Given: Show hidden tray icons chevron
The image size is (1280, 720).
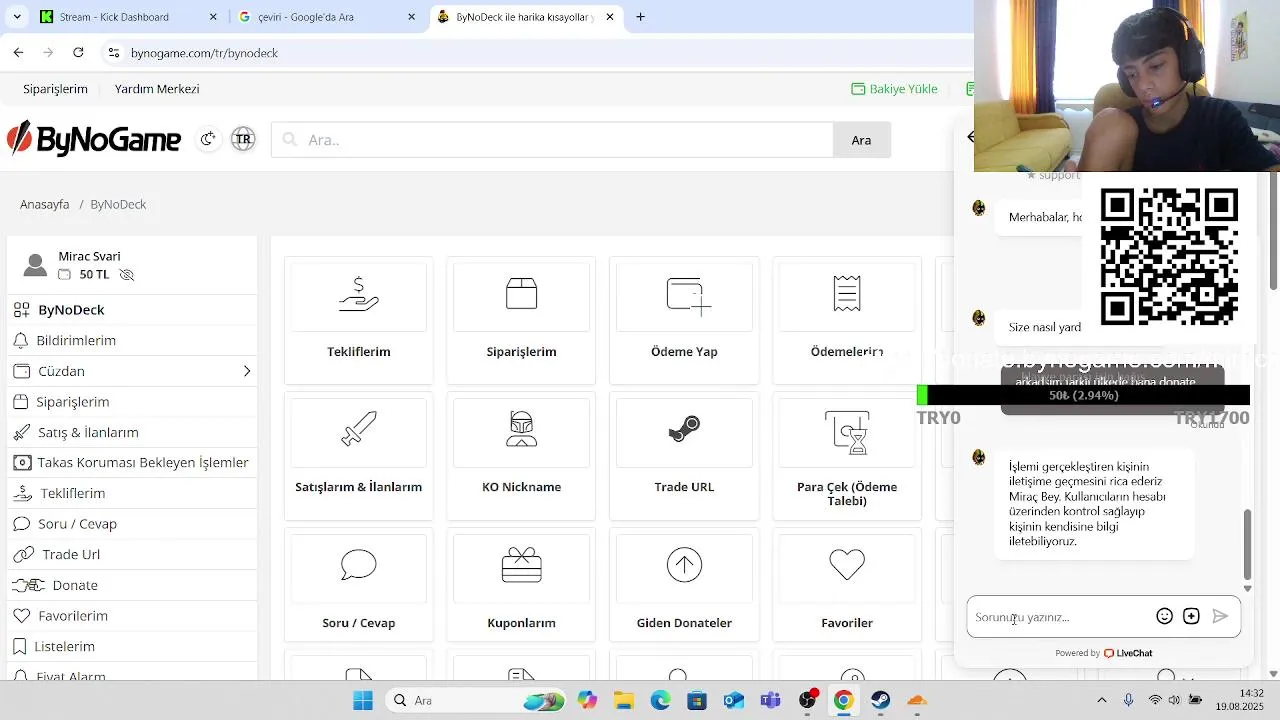Looking at the screenshot, I should 1102,700.
